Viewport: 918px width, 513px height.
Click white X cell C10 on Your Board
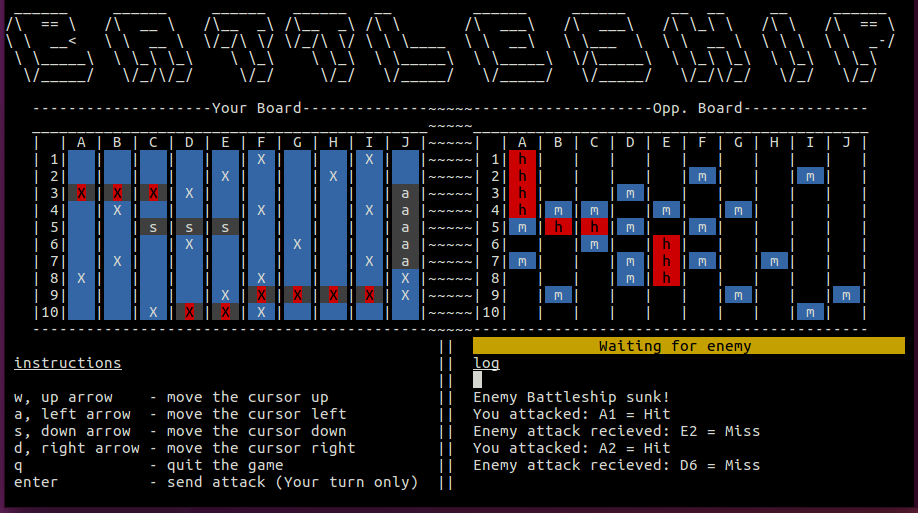tap(153, 312)
